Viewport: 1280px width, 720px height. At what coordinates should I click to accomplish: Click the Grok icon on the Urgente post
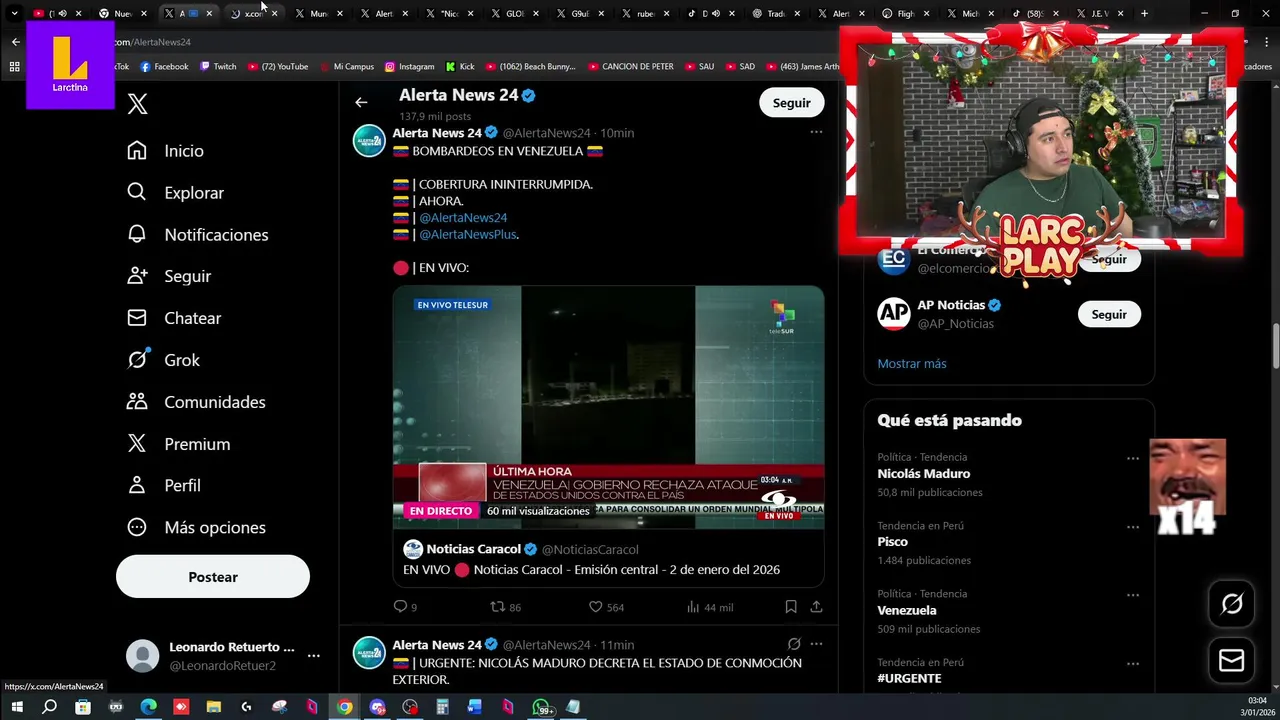point(794,644)
